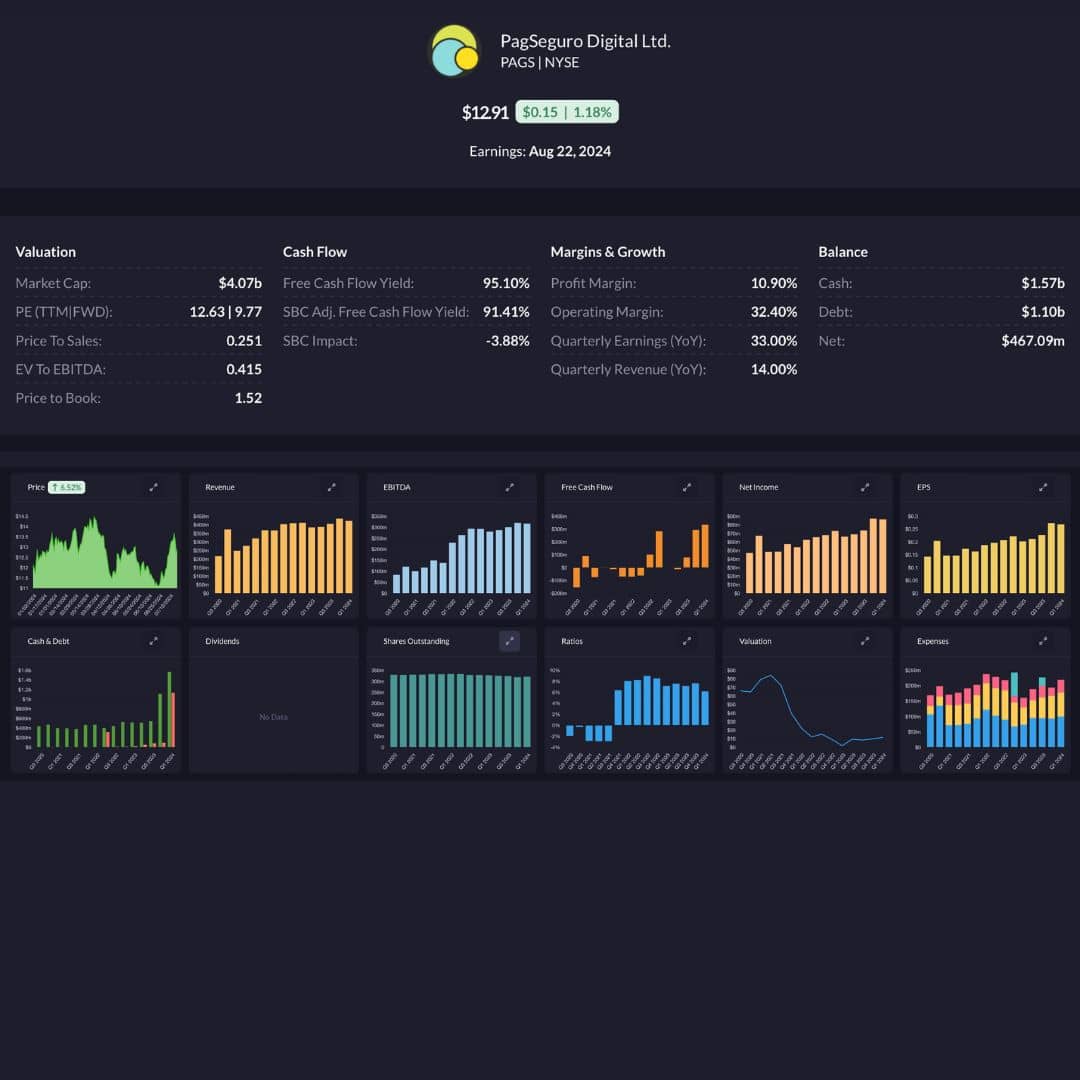Click the Earnings: Aug 22, 2024 date
1080x1080 pixels.
[540, 152]
